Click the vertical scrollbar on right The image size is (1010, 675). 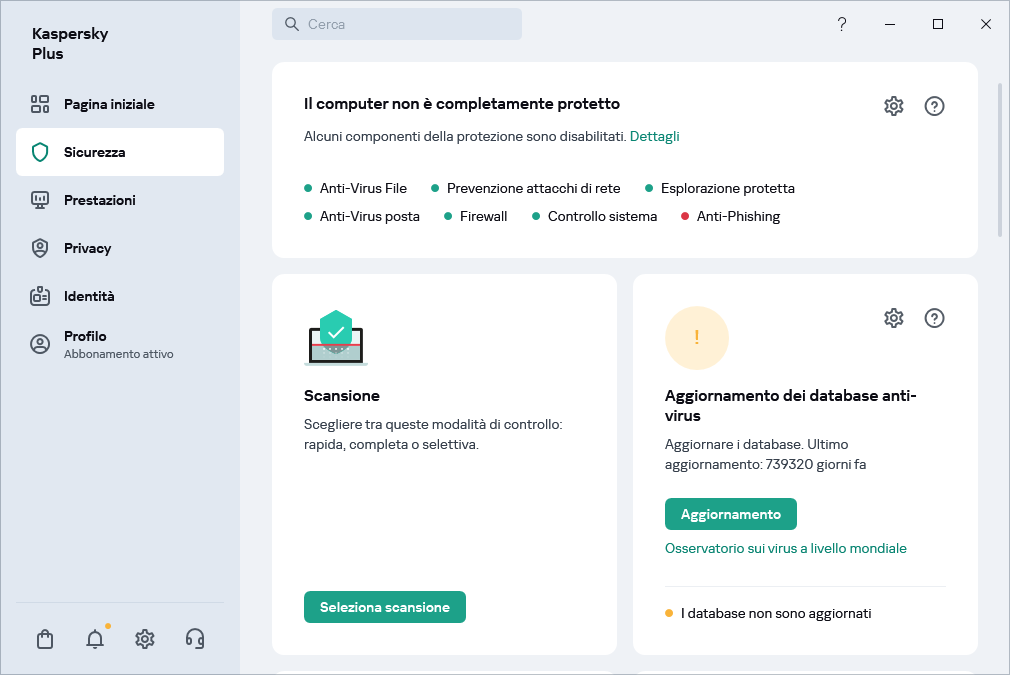coord(1000,160)
